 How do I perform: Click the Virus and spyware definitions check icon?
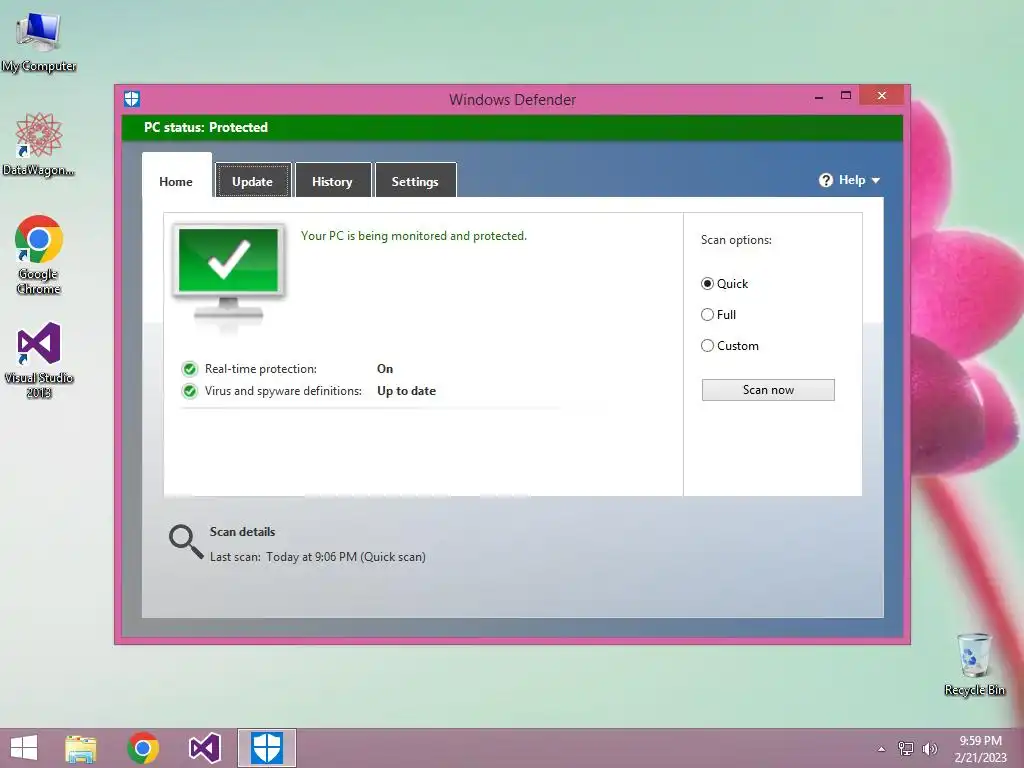pyautogui.click(x=189, y=391)
